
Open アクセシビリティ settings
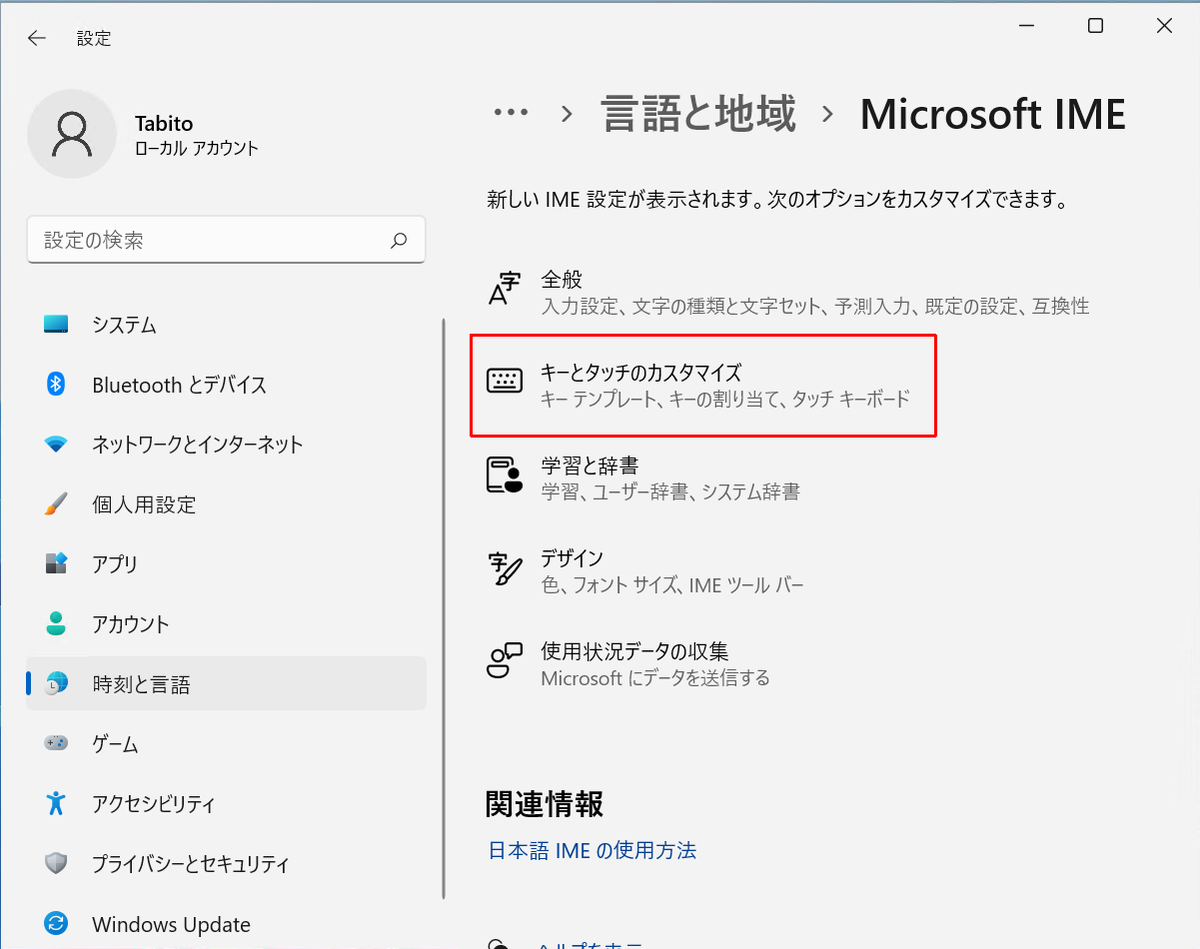click(226, 803)
